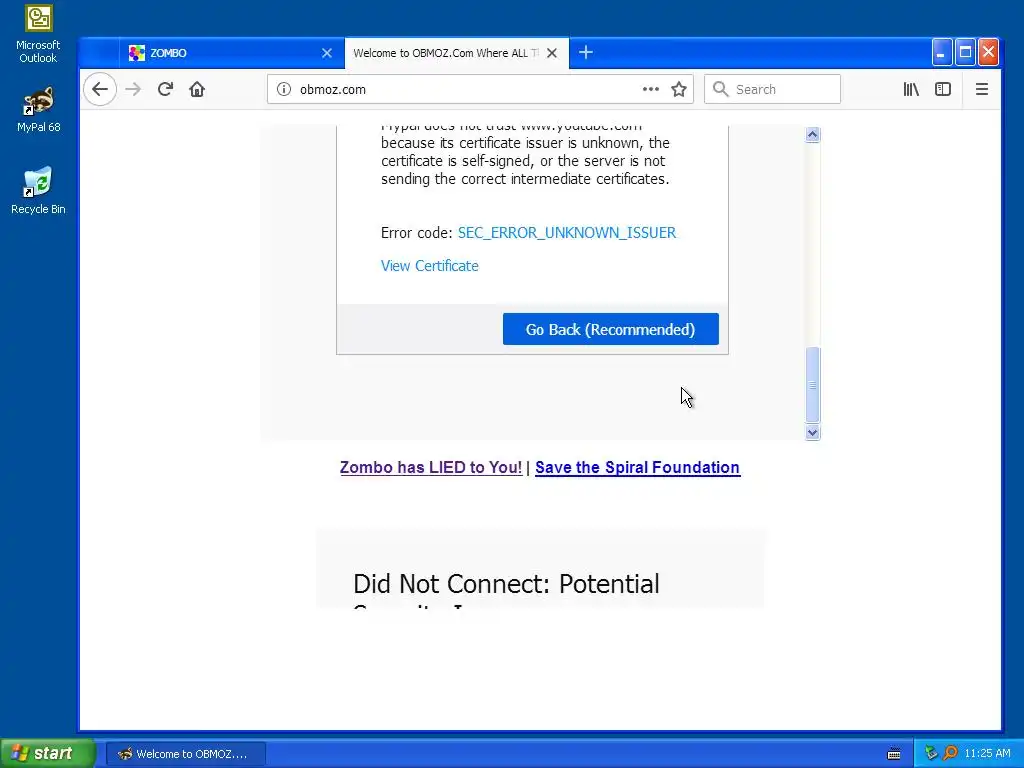
Task: Click the SEC_ERROR_UNKNOWN_ISSUER error code link
Action: click(567, 232)
